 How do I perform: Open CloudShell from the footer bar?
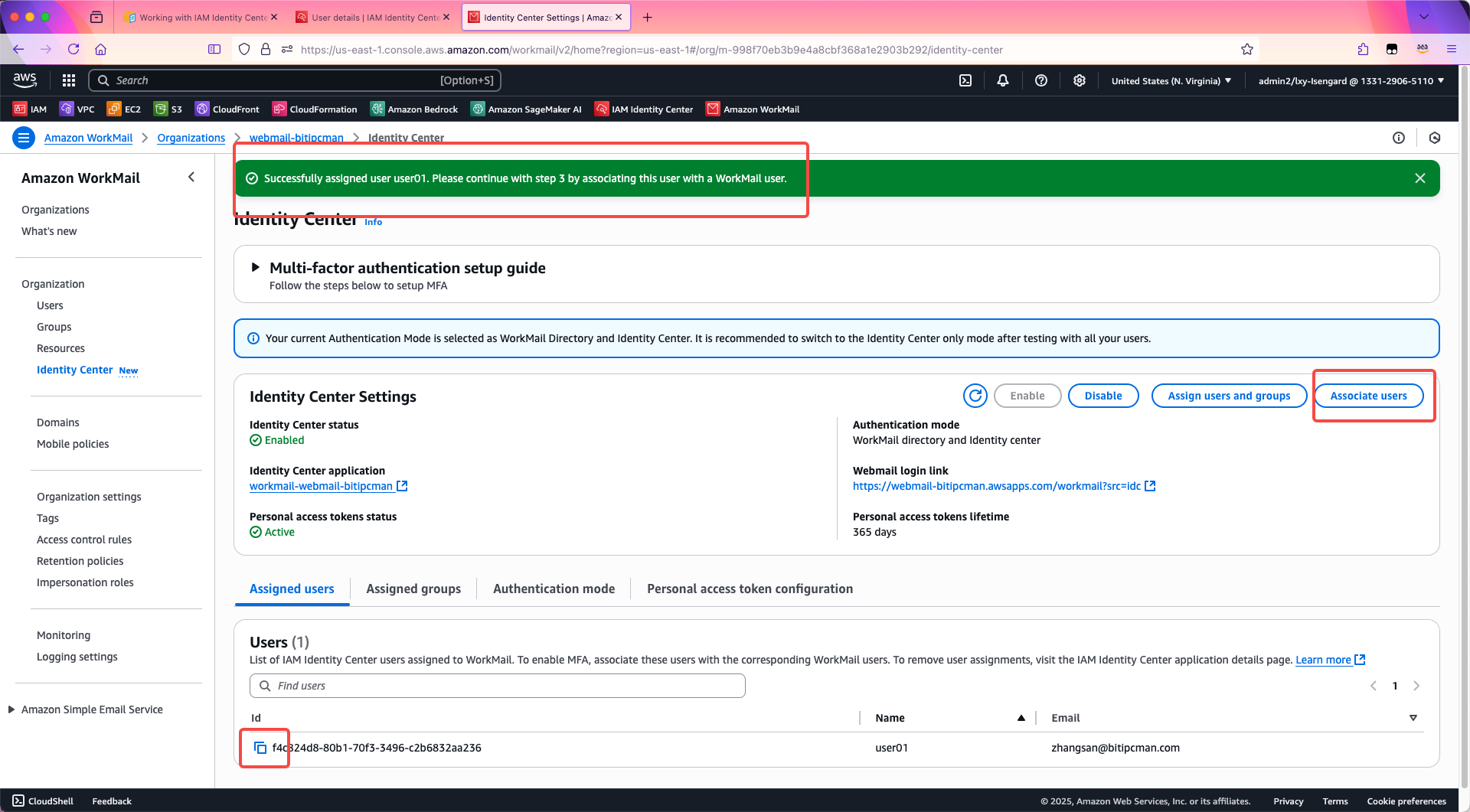point(43,801)
